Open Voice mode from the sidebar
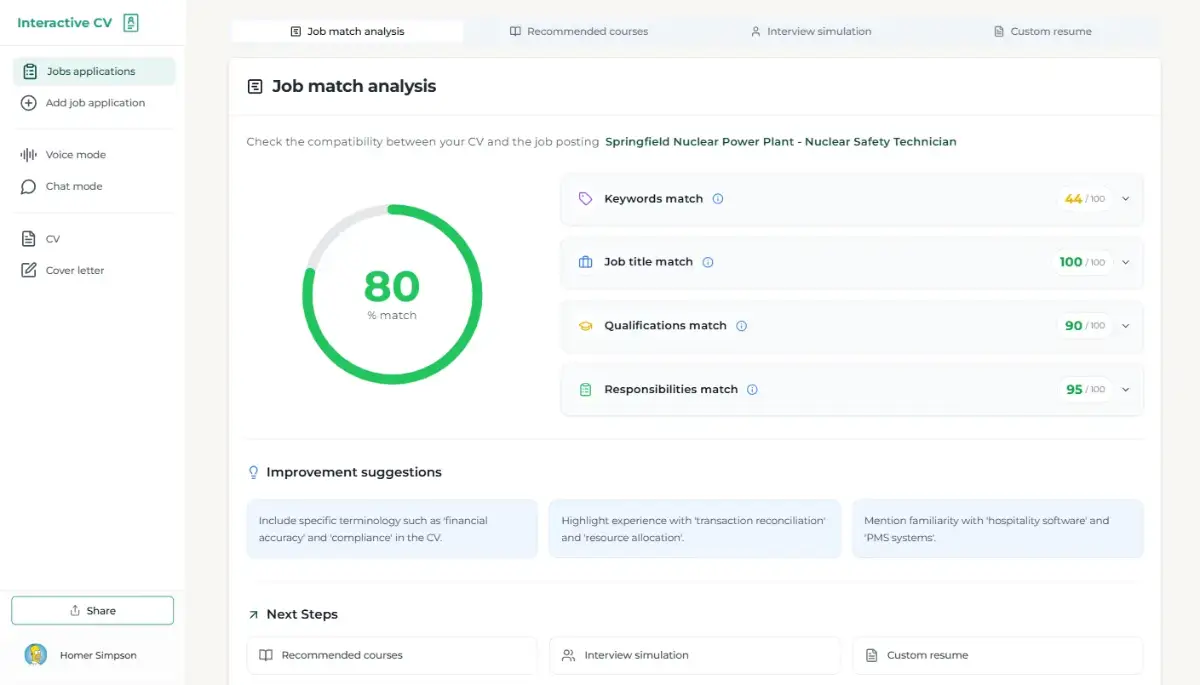This screenshot has width=1200, height=685. (x=75, y=155)
